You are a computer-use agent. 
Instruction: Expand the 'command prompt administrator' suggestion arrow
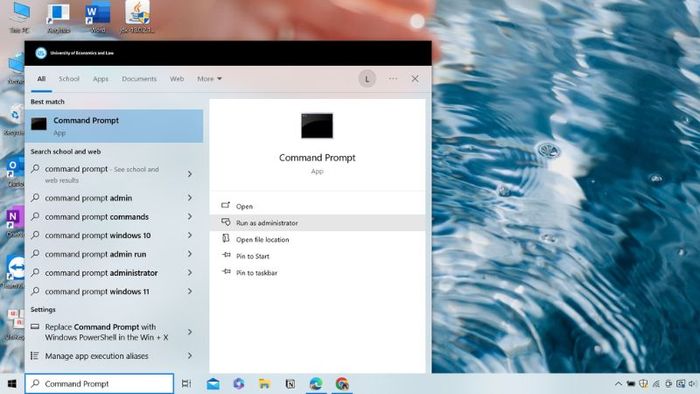pos(190,273)
